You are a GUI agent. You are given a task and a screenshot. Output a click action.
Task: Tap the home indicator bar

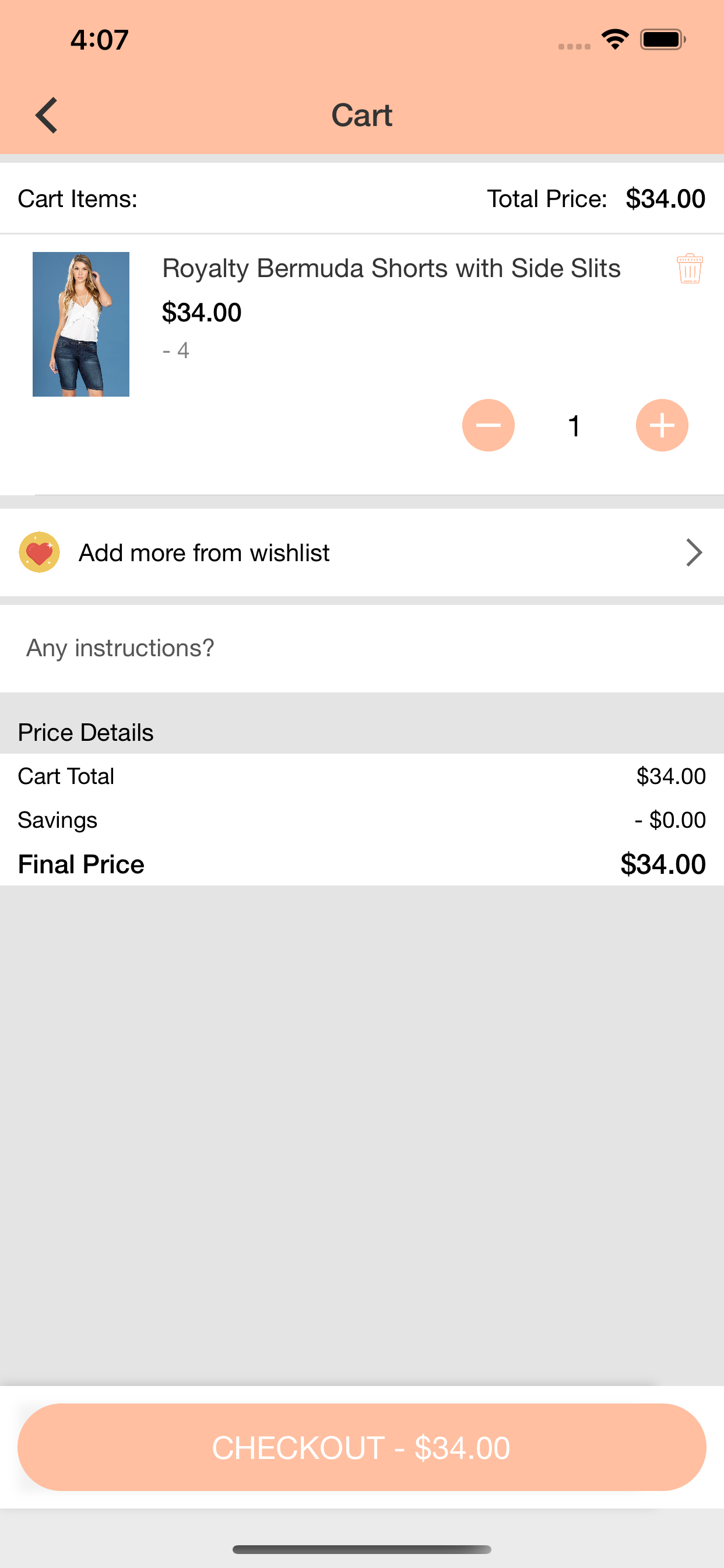[362, 1549]
